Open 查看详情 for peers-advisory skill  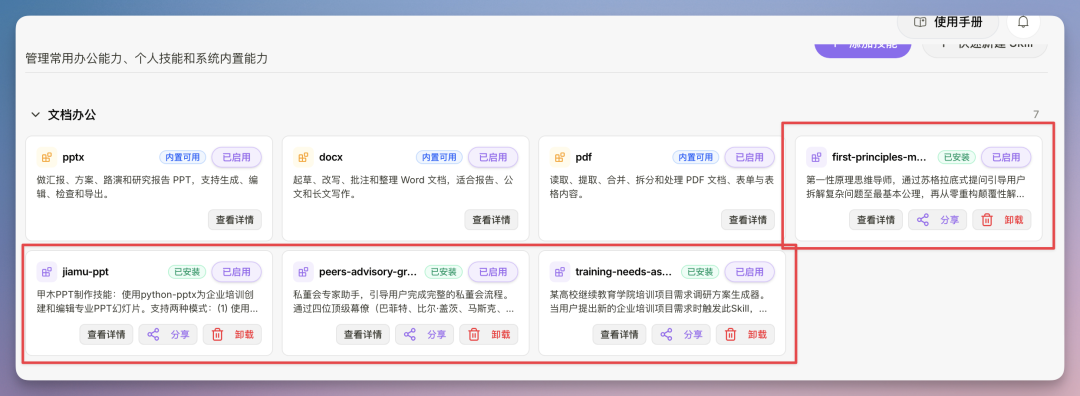(x=363, y=335)
